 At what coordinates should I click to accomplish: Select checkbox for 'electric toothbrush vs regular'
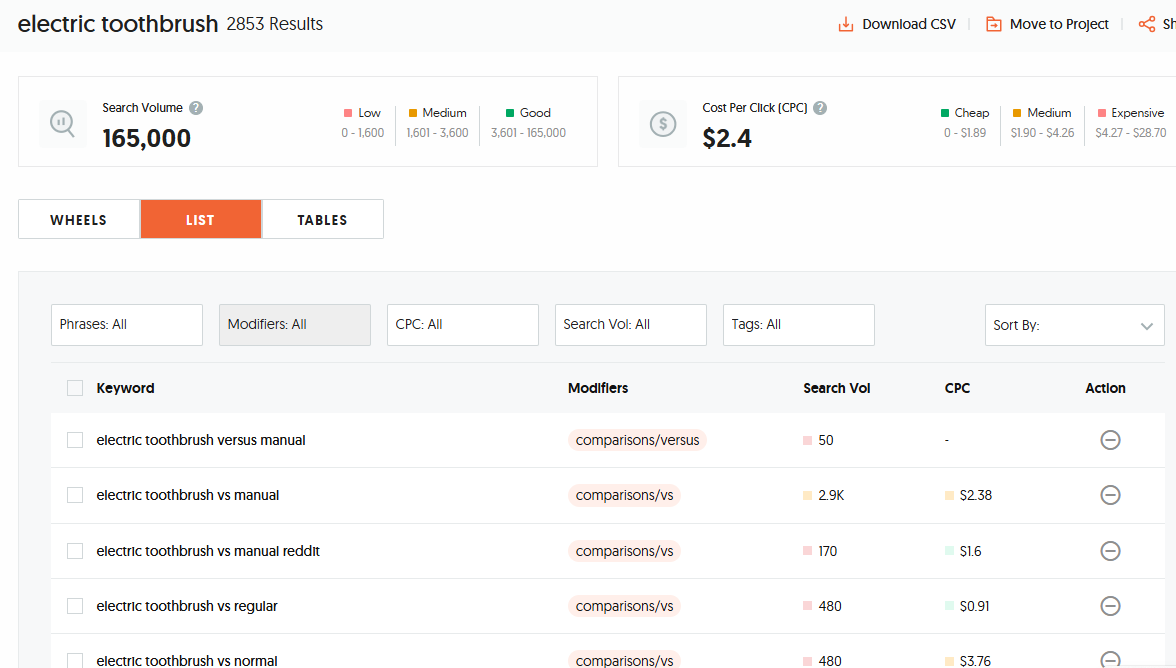(75, 606)
